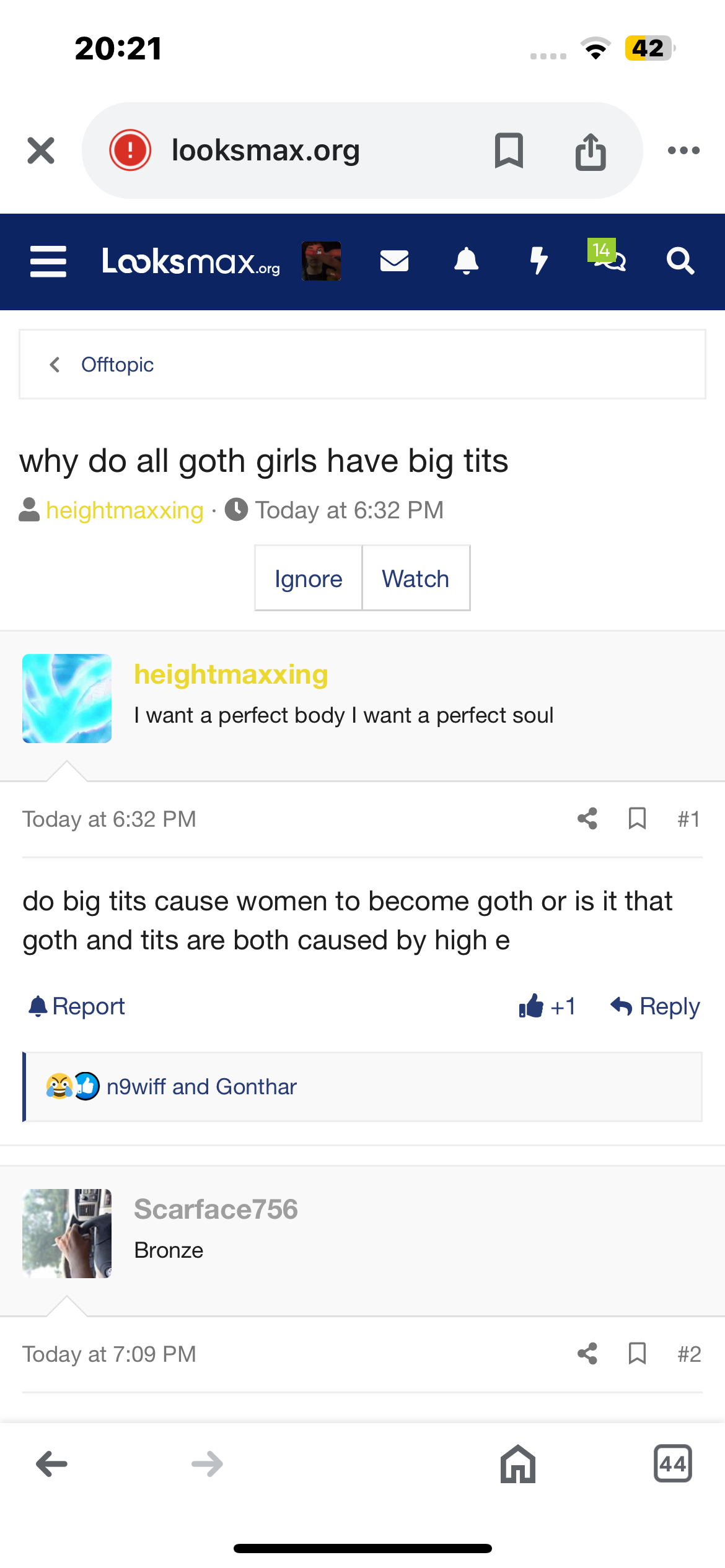Go back to Offtopic forum
Screen dimensions: 725x1568
tap(116, 365)
